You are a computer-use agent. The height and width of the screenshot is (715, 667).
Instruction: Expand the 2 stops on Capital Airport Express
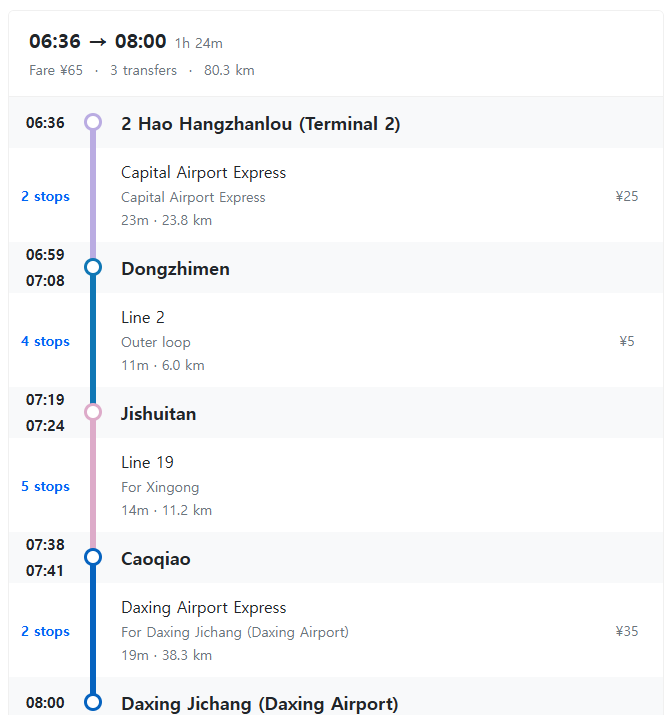[46, 196]
